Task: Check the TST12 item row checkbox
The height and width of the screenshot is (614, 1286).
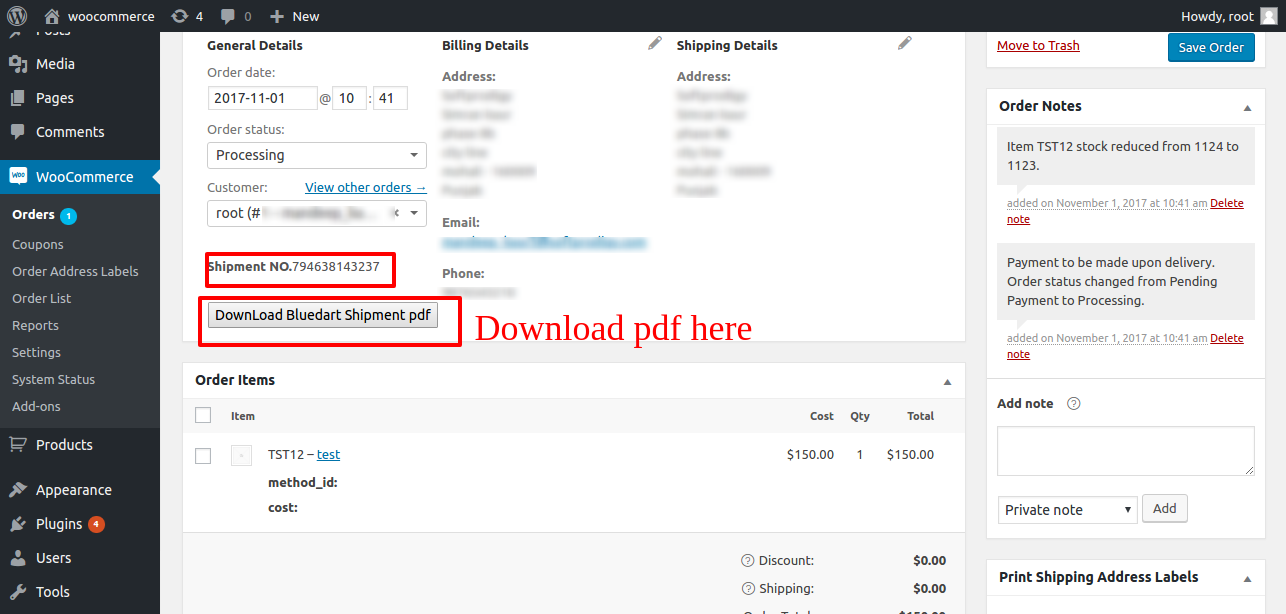Action: pyautogui.click(x=203, y=456)
